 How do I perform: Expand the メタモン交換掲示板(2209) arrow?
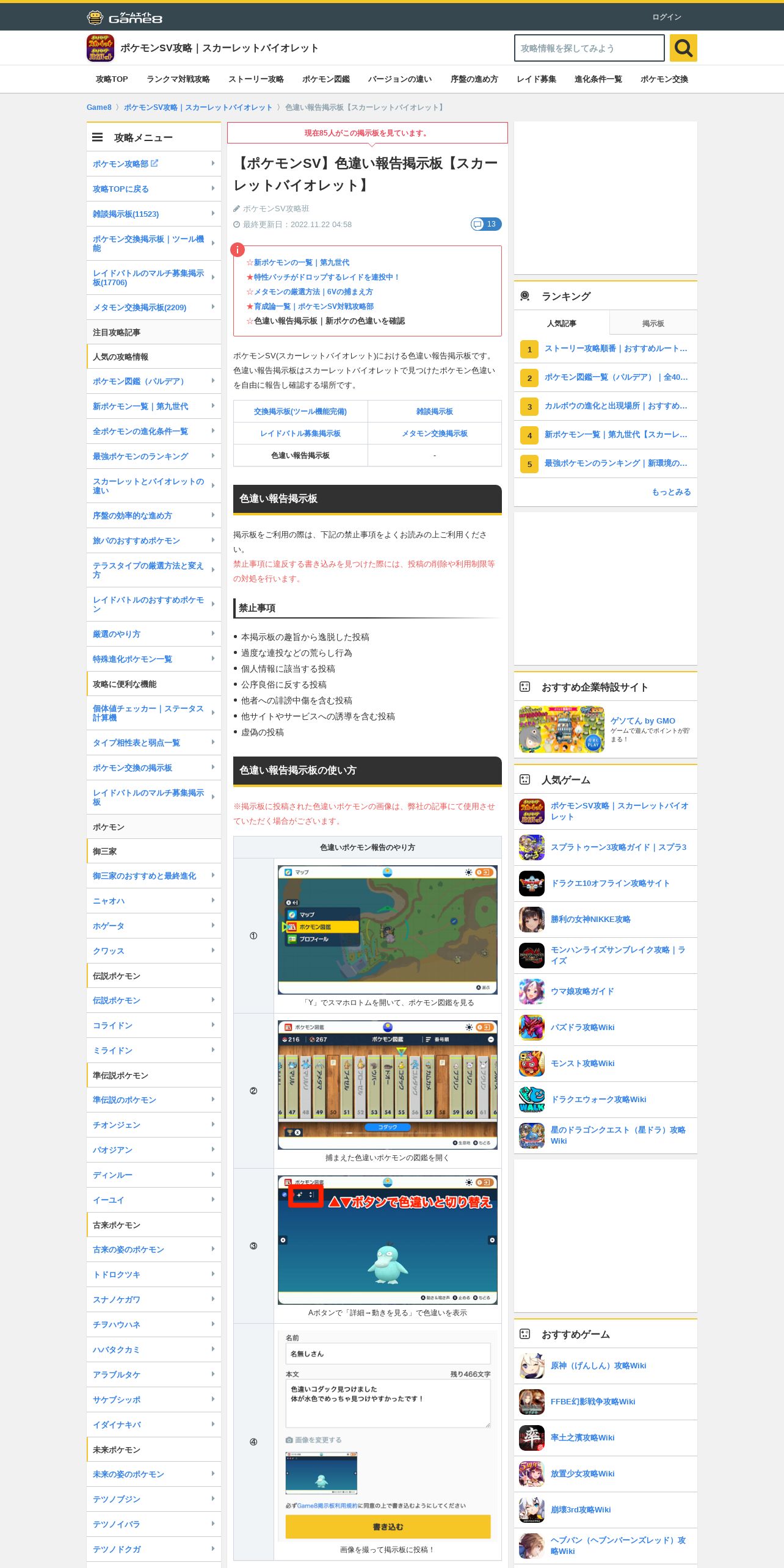[212, 307]
